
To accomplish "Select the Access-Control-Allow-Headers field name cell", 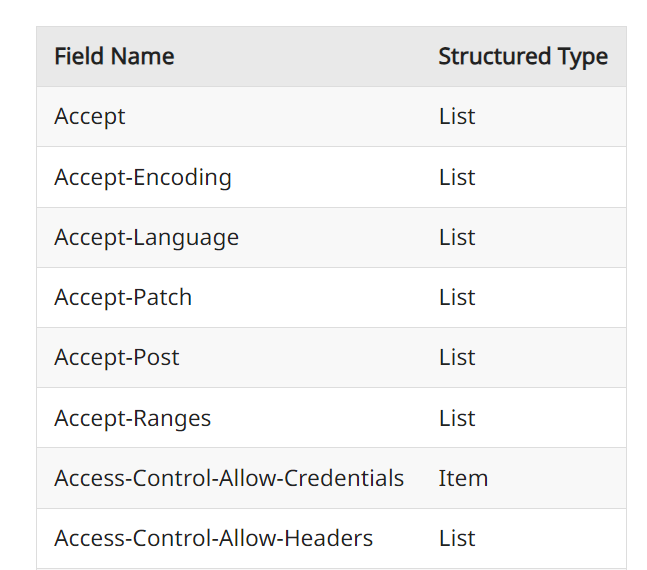I will [213, 538].
